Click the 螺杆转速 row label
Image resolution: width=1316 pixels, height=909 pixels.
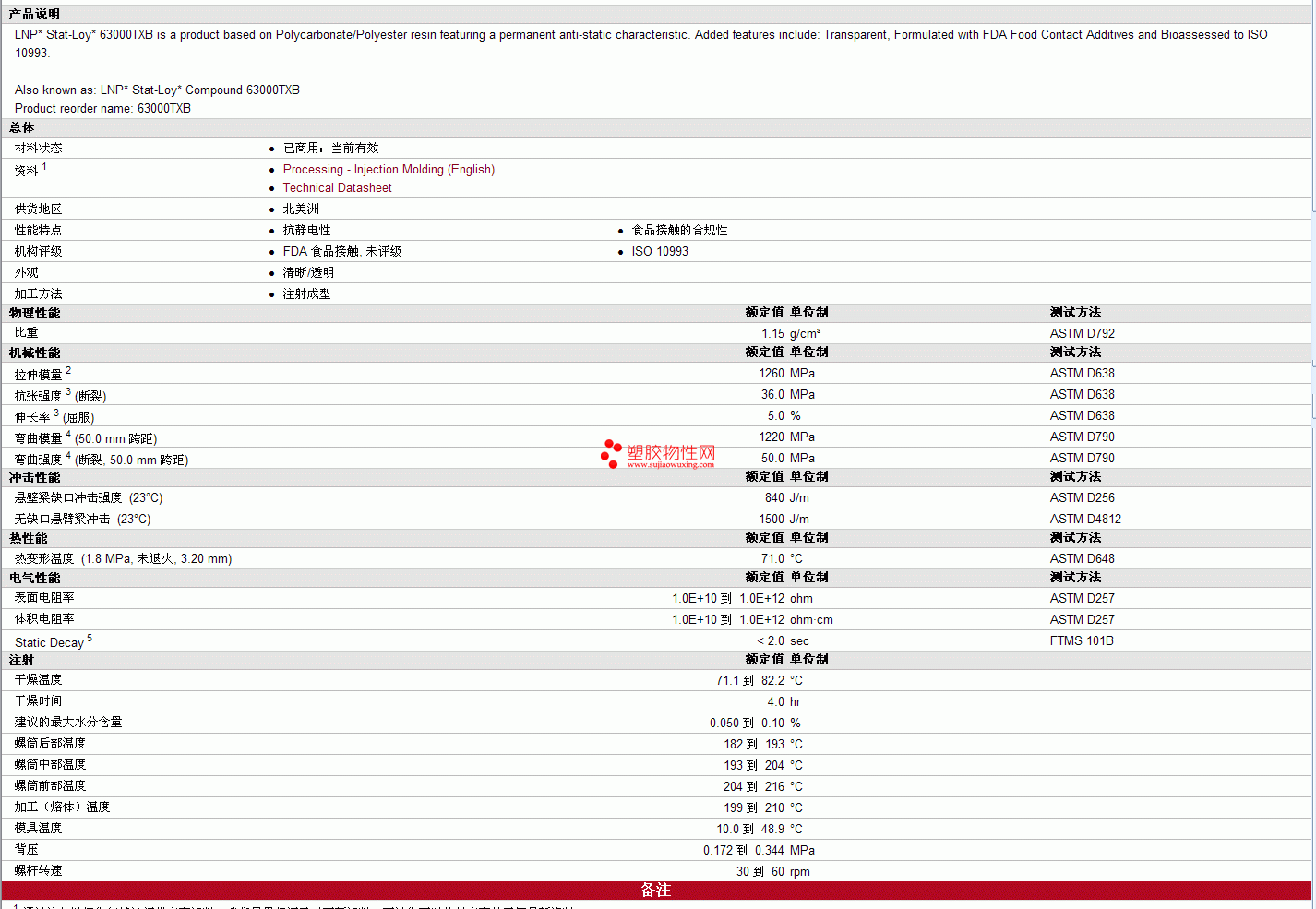pyautogui.click(x=39, y=872)
